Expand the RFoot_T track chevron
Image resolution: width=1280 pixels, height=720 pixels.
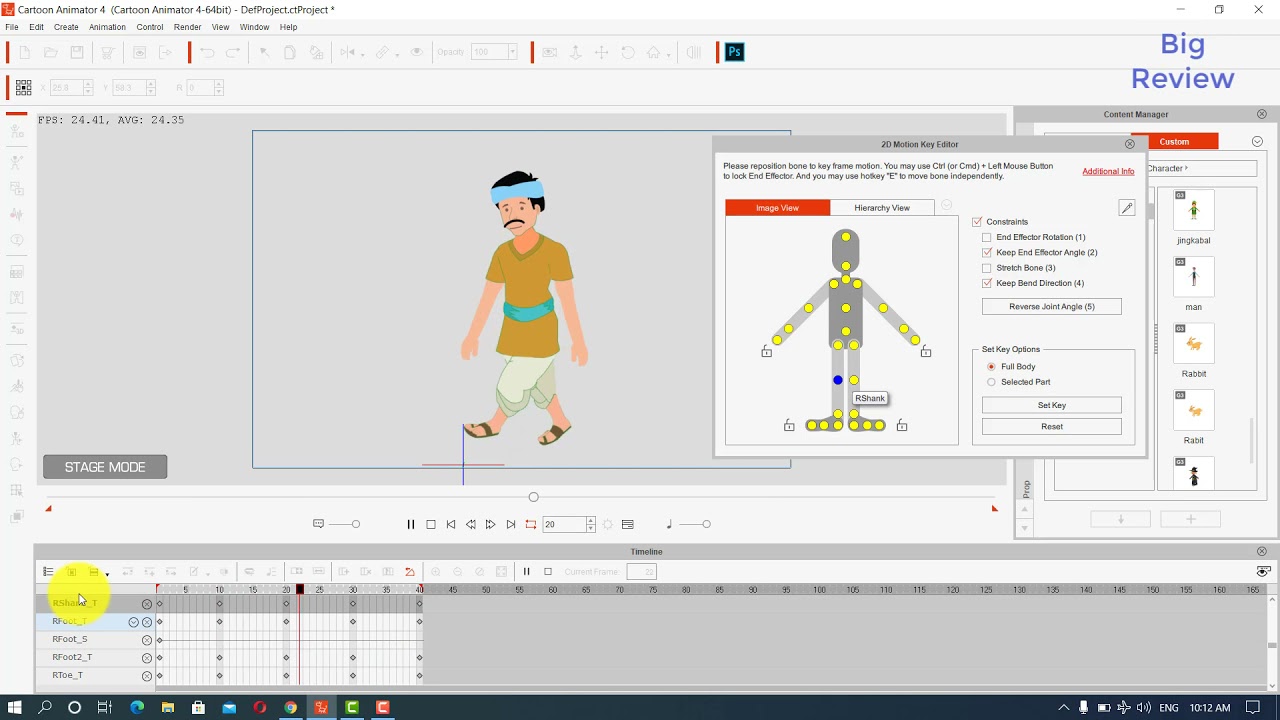[x=133, y=622]
